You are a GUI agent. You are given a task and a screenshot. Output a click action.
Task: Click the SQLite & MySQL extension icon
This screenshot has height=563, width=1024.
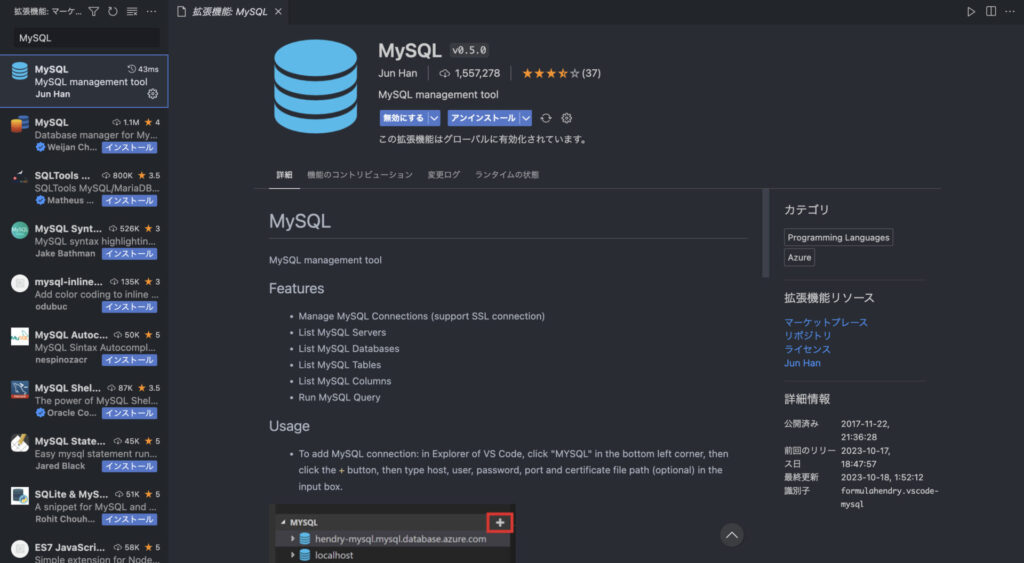[x=20, y=496]
